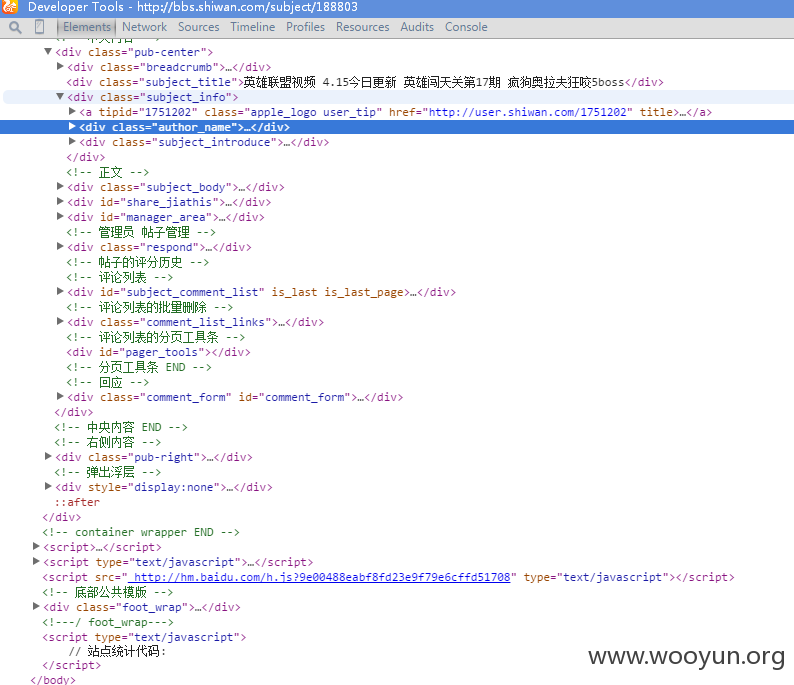The image size is (794, 685).
Task: Select the 弹出浮层 comment row
Action: tap(107, 472)
